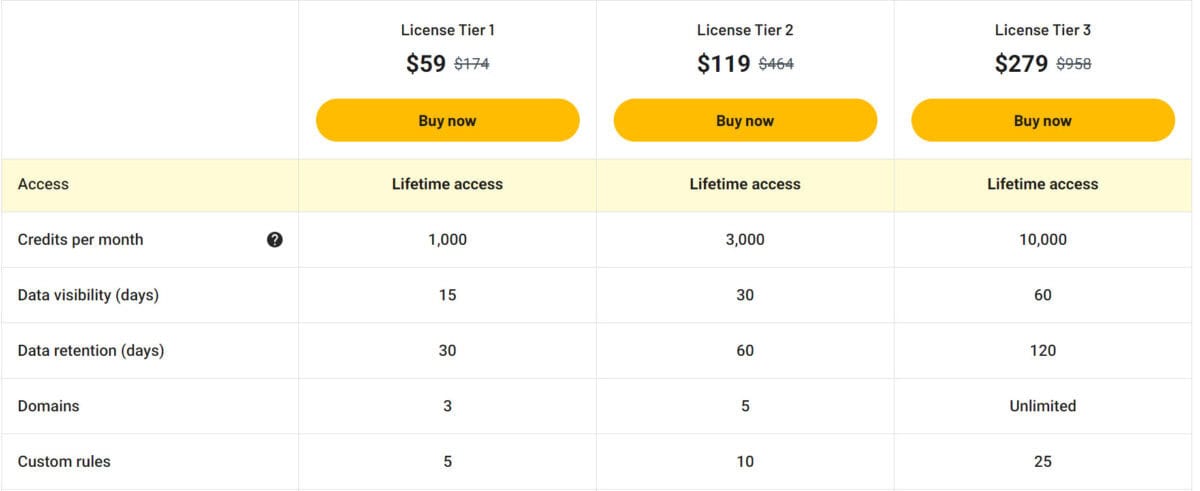Click the Credits per month help icon
1200x491 pixels.
[x=275, y=240]
